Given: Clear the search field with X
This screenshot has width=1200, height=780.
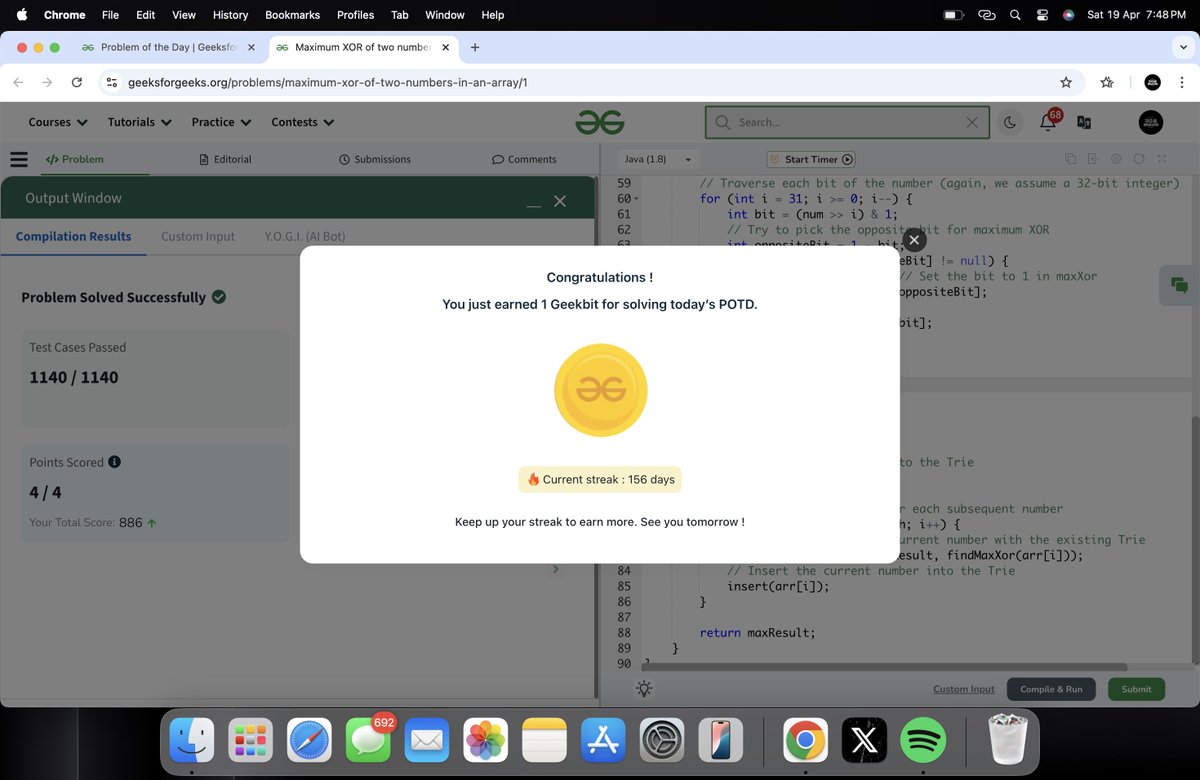Looking at the screenshot, I should (x=972, y=122).
